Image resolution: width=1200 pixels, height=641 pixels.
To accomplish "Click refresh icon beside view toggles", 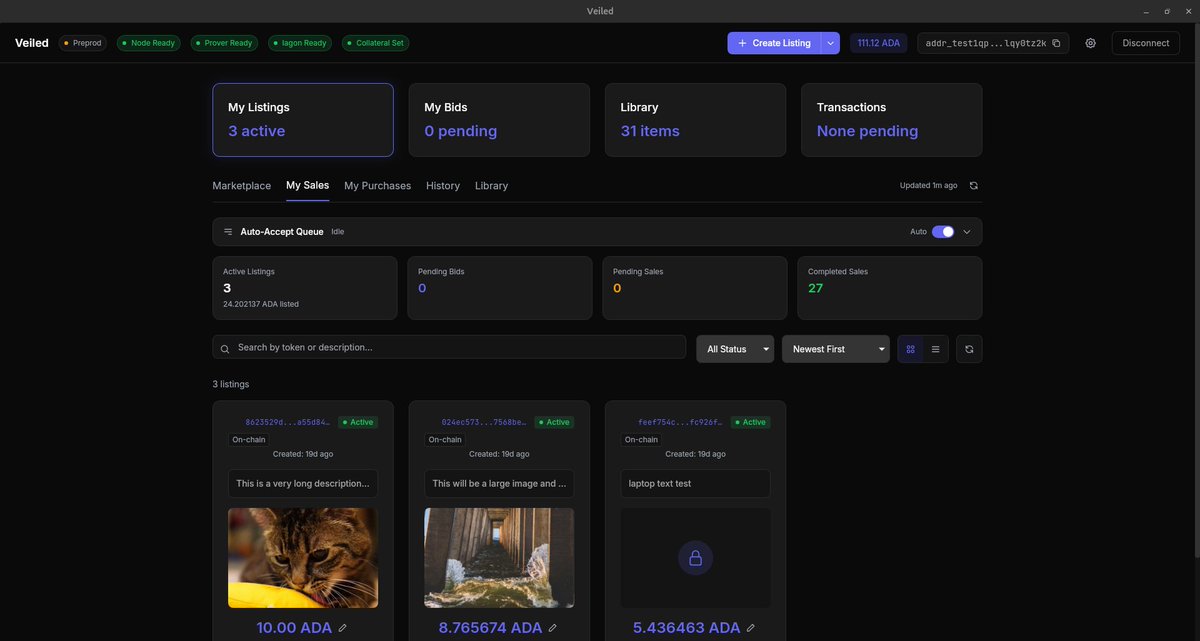I will point(969,349).
